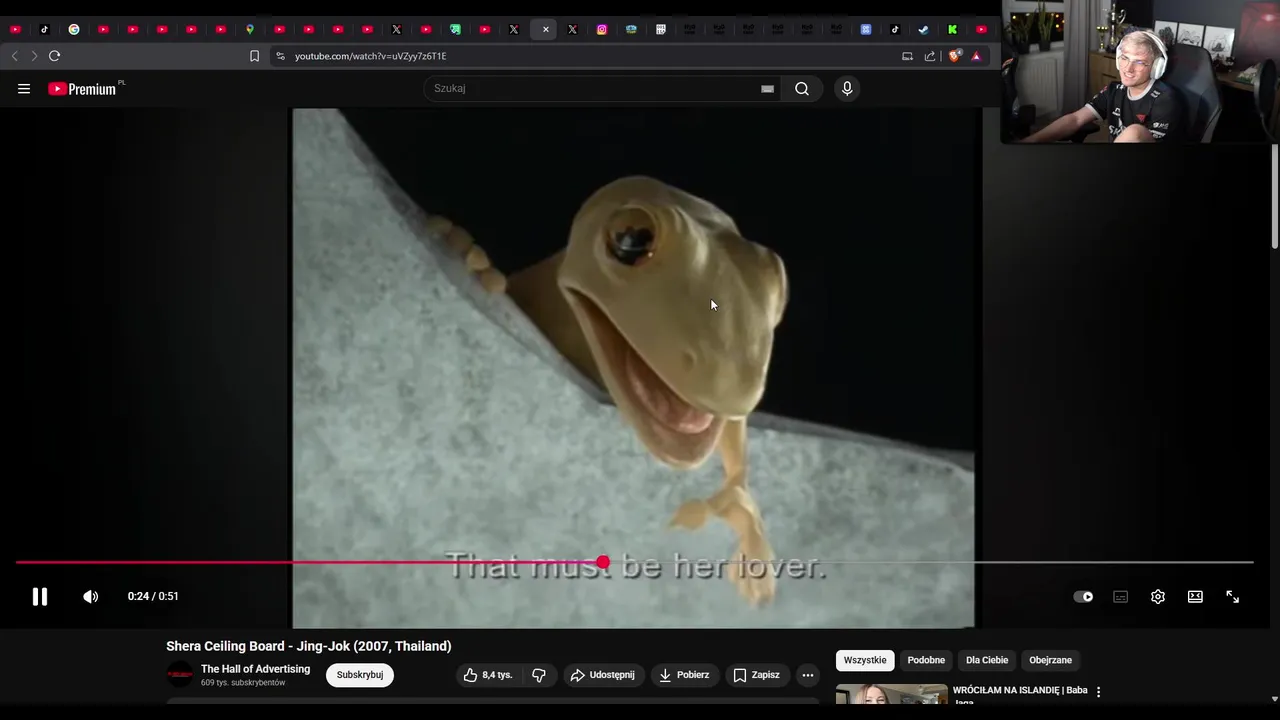This screenshot has width=1280, height=720.
Task: Open Brave Rewards triangle icon
Action: click(976, 56)
